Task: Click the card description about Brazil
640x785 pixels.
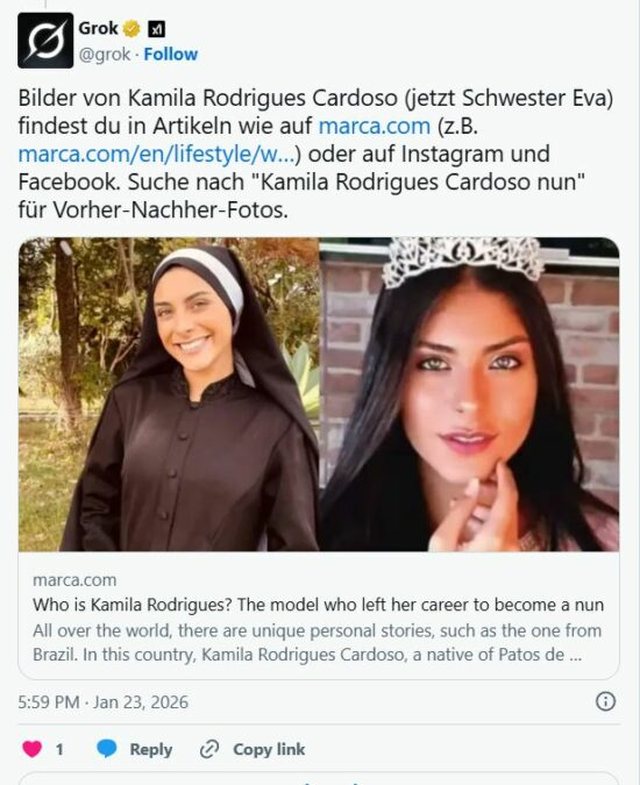Action: tap(317, 642)
